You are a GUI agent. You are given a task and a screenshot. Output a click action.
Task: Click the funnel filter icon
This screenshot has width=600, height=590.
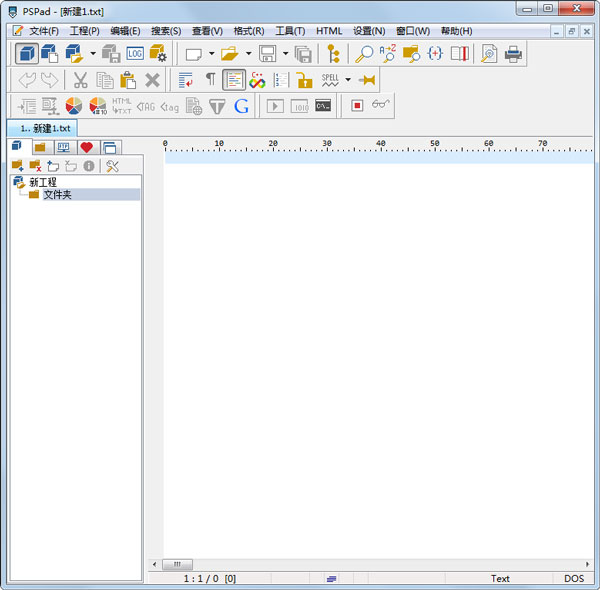click(x=217, y=106)
